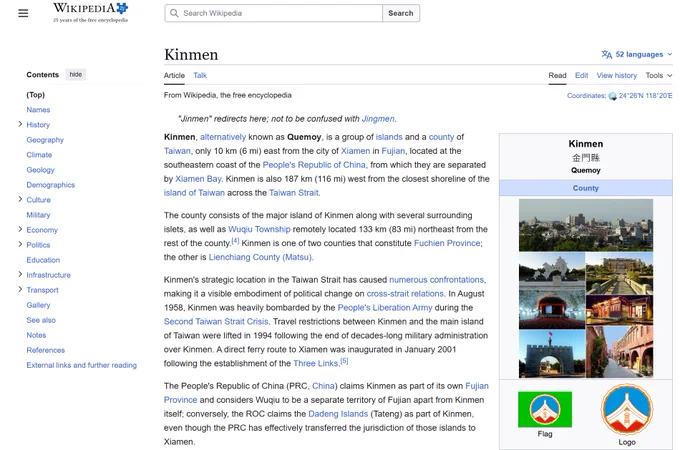Viewport: 680px width, 450px height.
Task: Click footnote reference [4]
Action: click(235, 241)
